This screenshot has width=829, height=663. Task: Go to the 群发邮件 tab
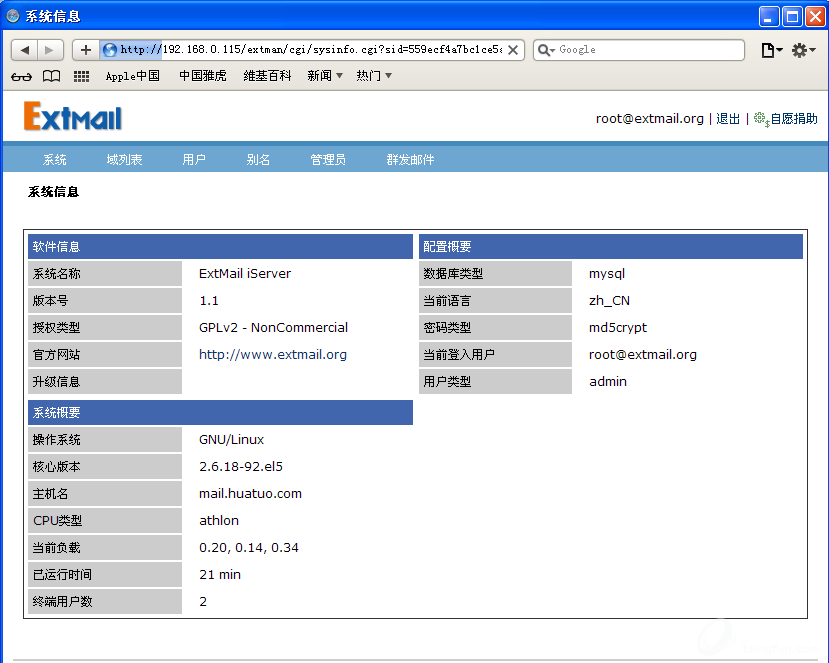coord(410,160)
